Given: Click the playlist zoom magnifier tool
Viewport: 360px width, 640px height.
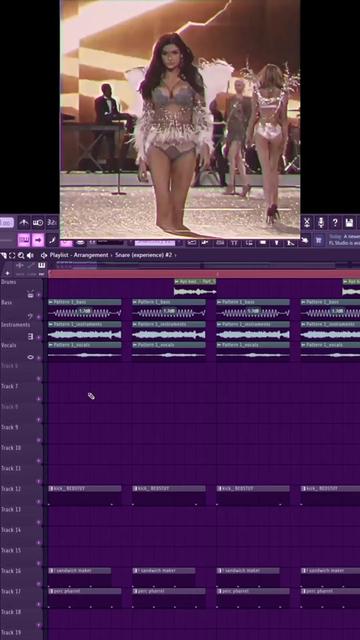Looking at the screenshot, I should 21,256.
